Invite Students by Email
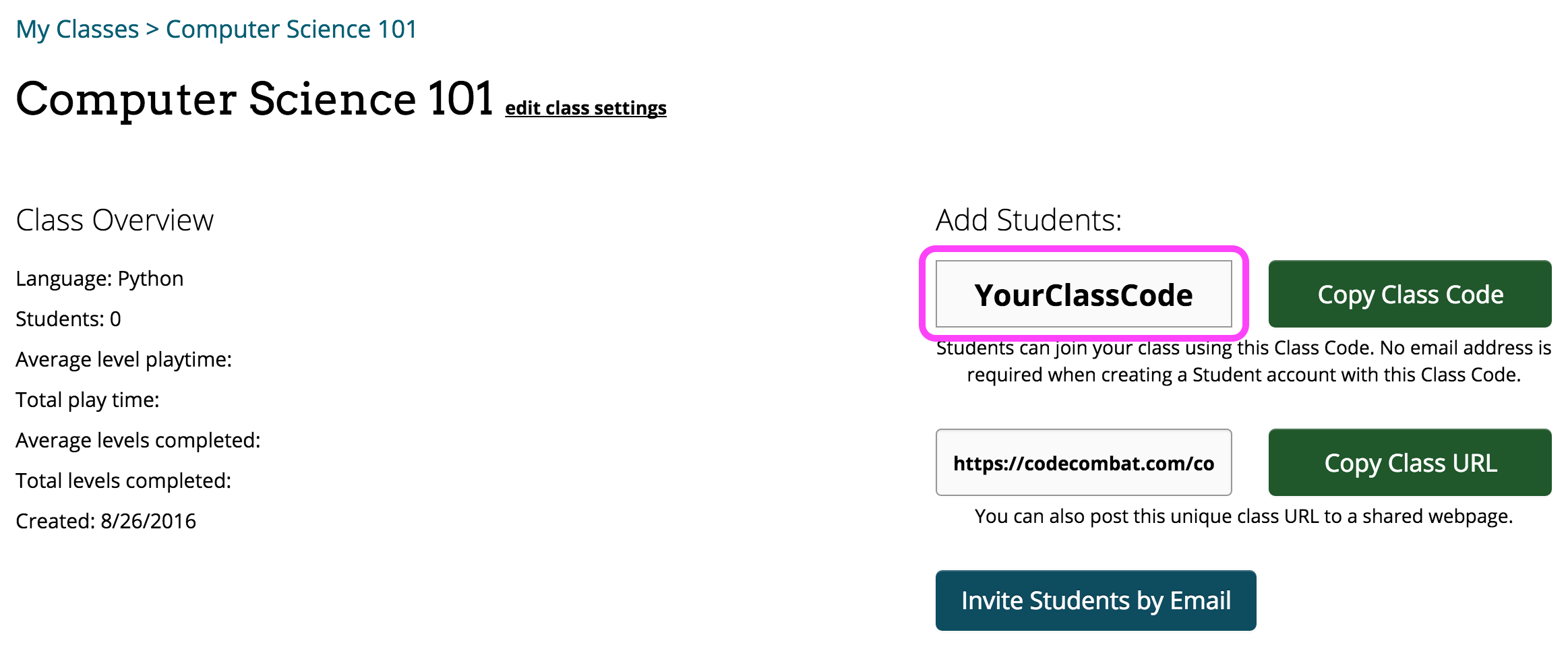This screenshot has width=1568, height=651. pyautogui.click(x=1095, y=600)
